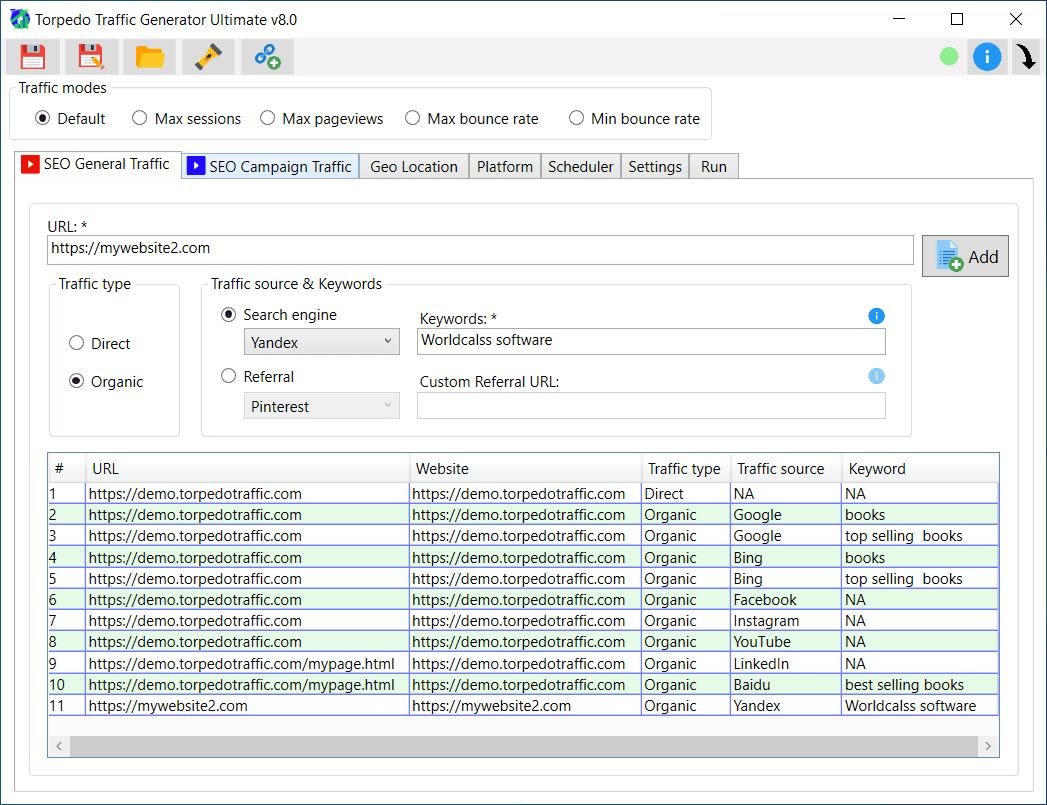Click the URL column header
1047x805 pixels.
click(x=247, y=469)
